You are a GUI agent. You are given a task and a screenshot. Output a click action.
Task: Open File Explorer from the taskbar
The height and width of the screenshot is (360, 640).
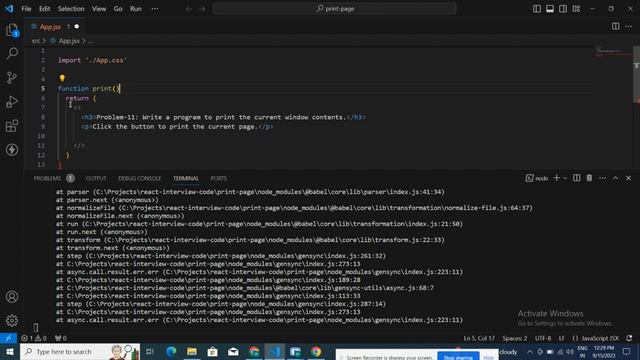pyautogui.click(x=192, y=351)
